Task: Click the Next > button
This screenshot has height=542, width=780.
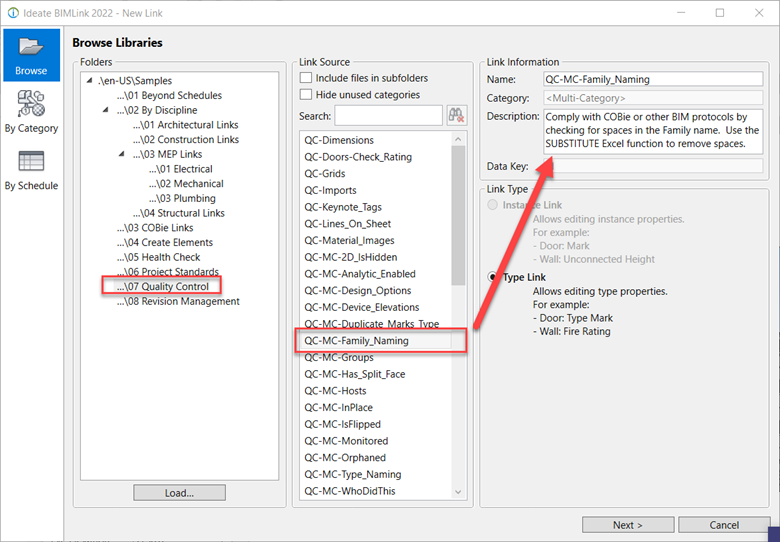Action: coord(628,525)
